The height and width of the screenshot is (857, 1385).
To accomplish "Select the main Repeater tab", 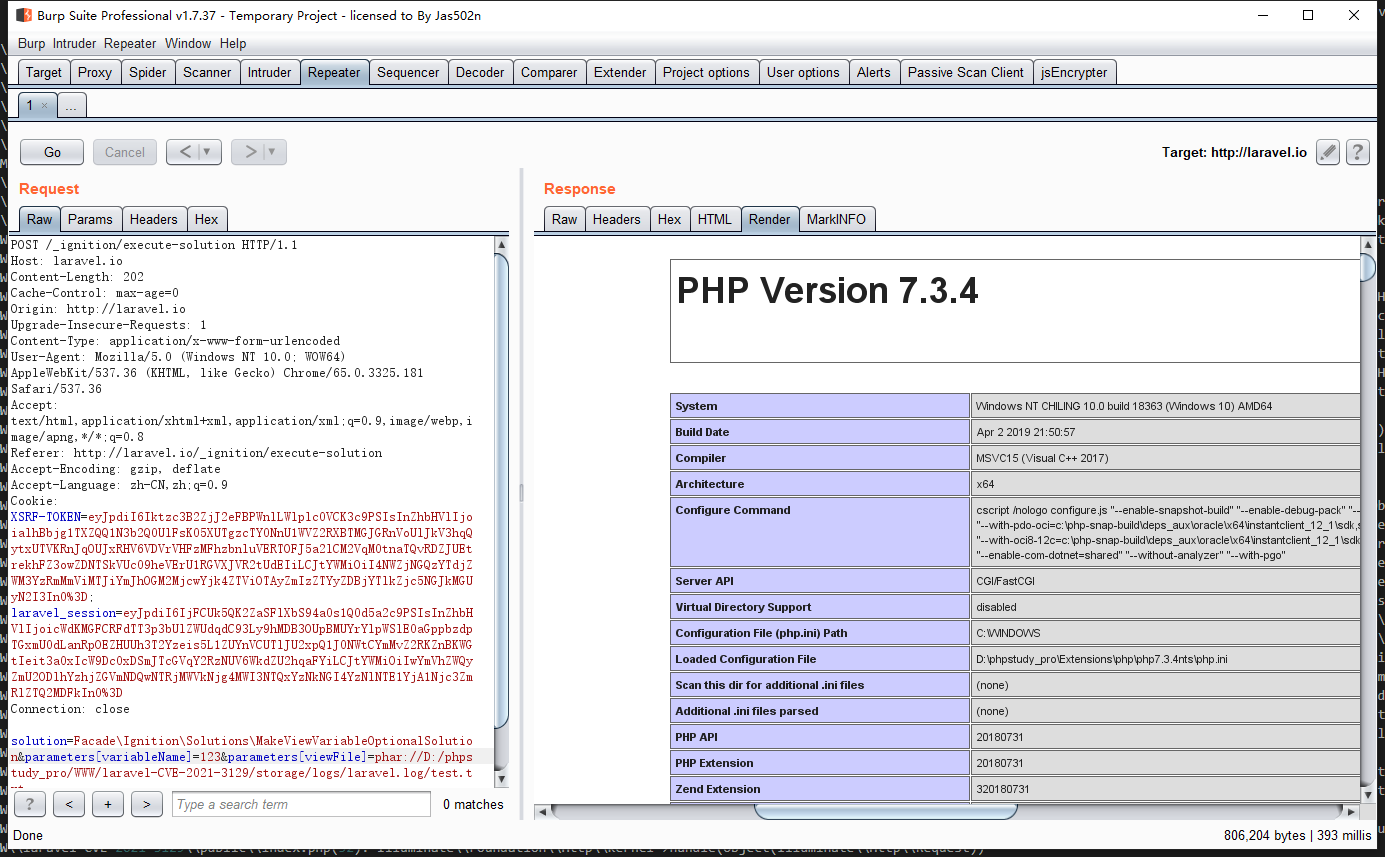I will 334,72.
